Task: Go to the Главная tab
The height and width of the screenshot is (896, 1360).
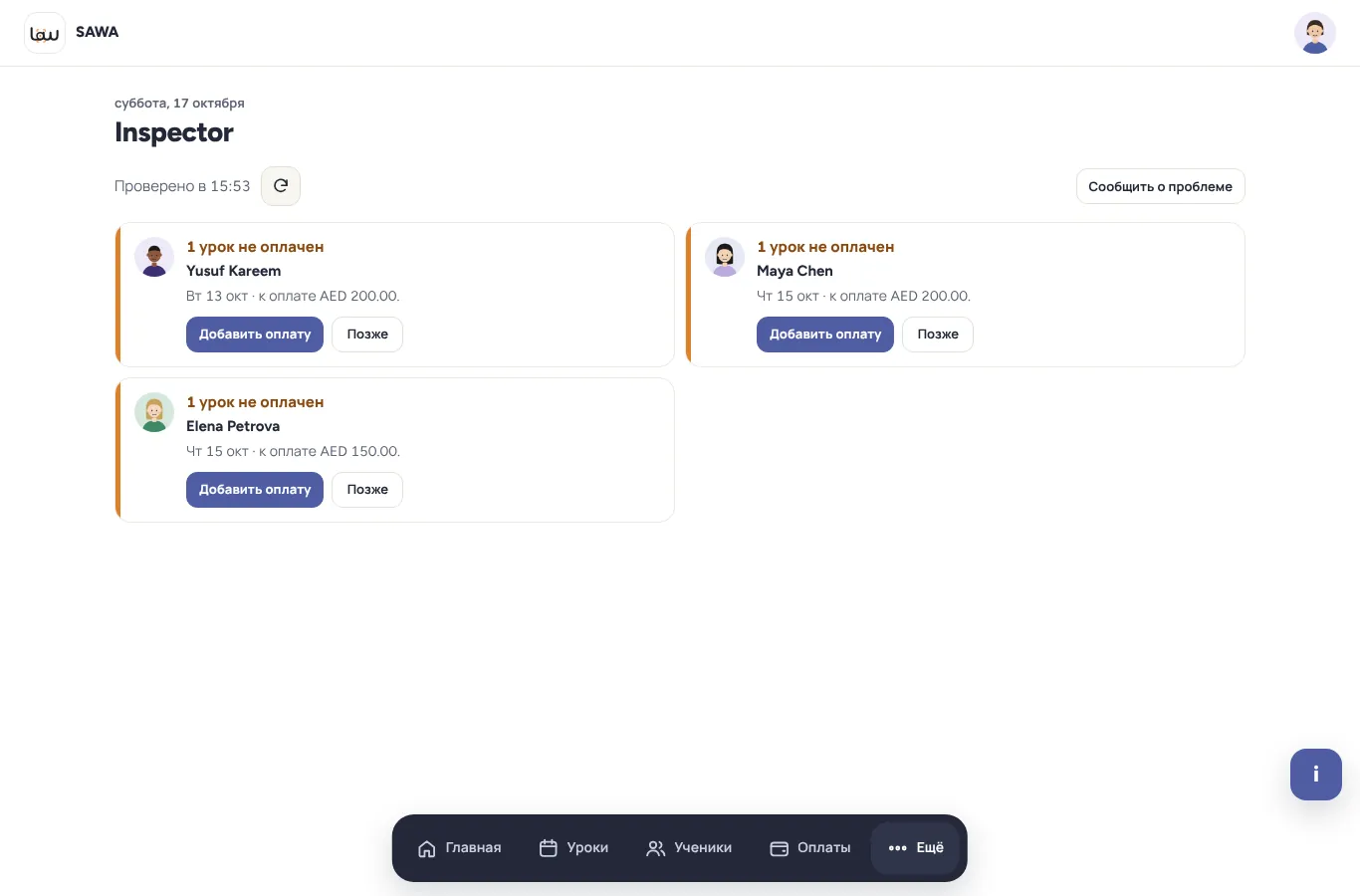Action: [x=460, y=848]
